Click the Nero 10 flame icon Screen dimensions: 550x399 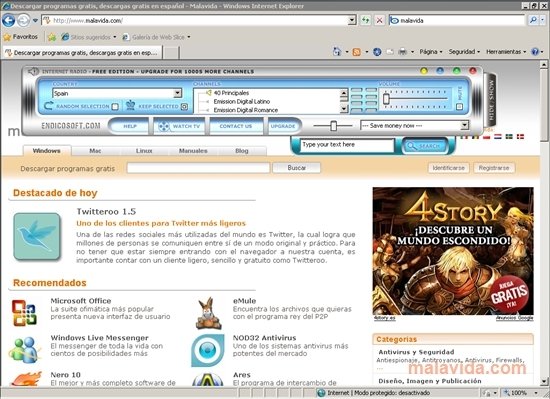point(26,379)
